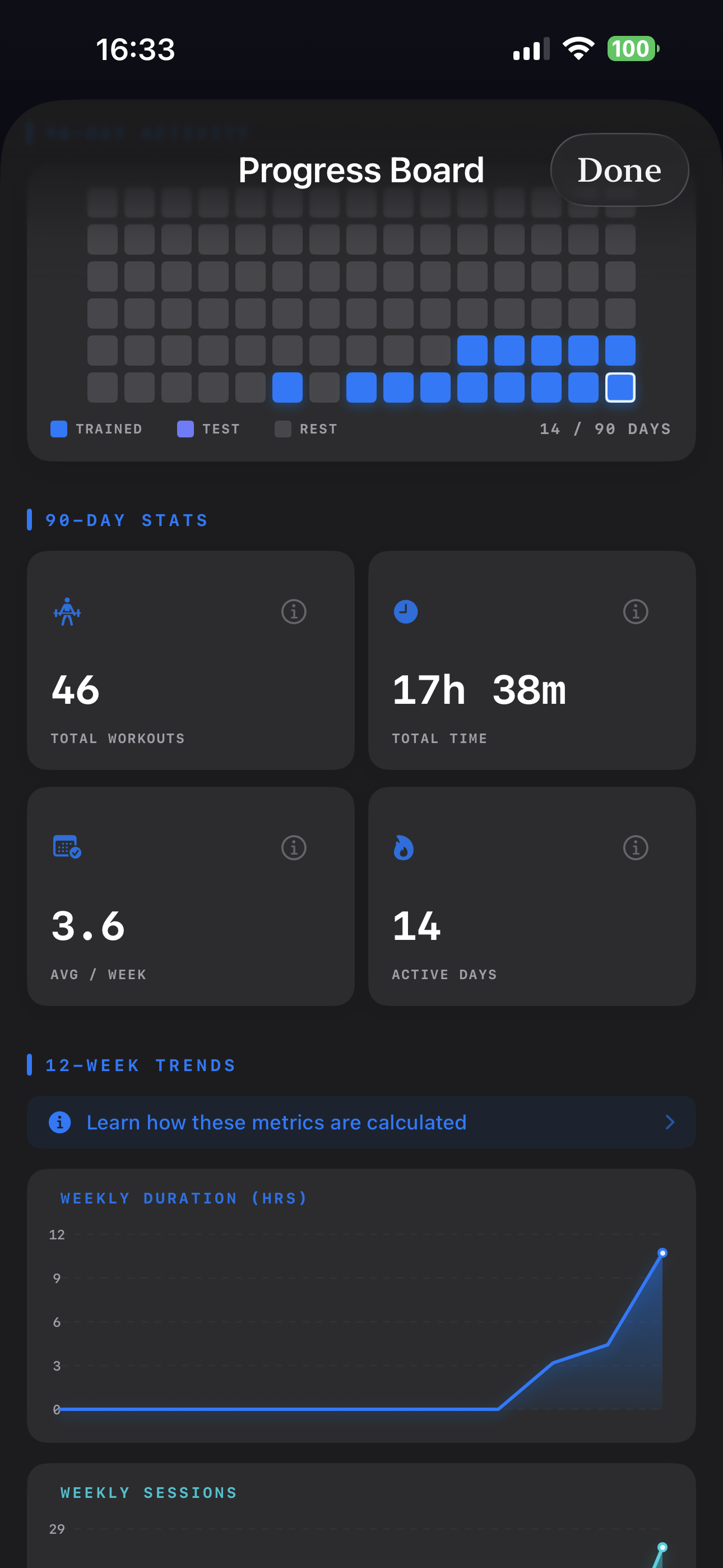Tap the calendar check icon

point(67,847)
